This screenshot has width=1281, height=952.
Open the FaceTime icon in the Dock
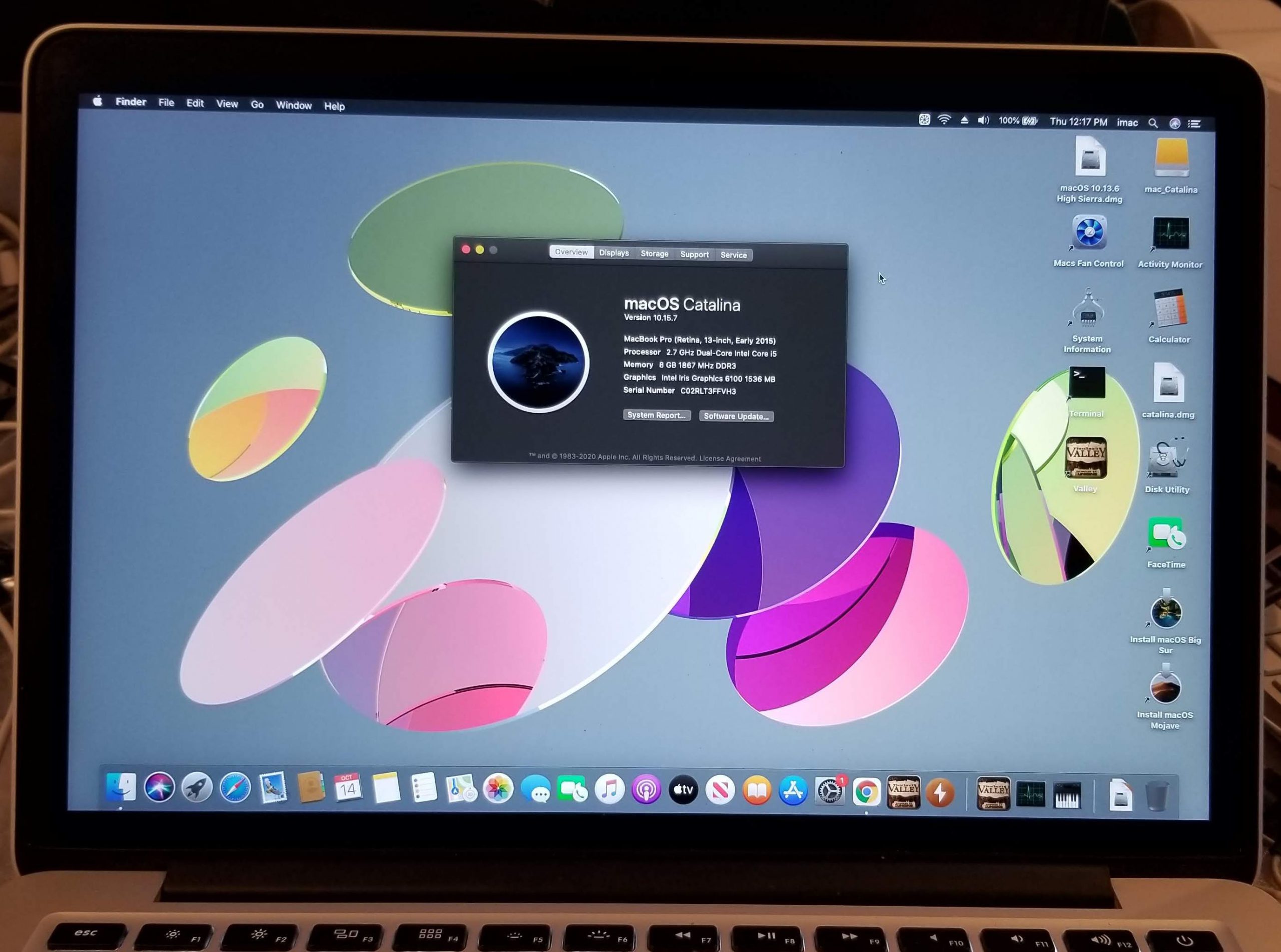(x=572, y=790)
